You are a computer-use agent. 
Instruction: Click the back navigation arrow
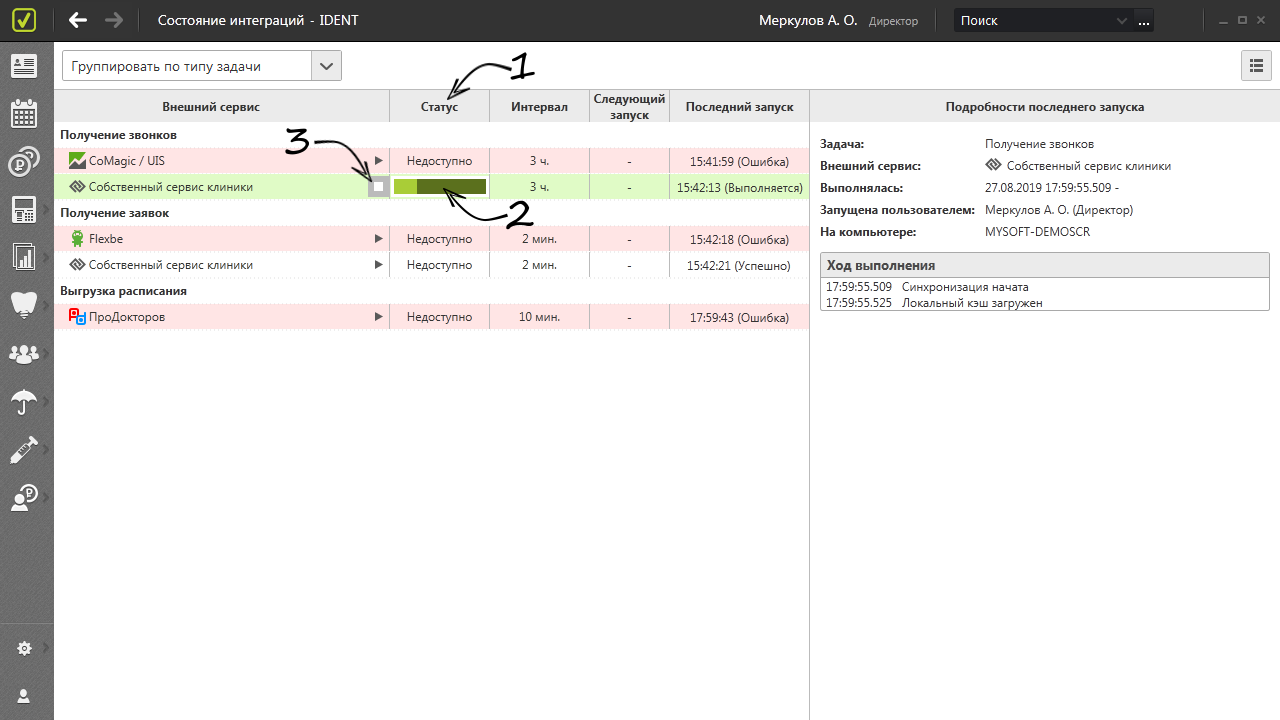click(78, 20)
